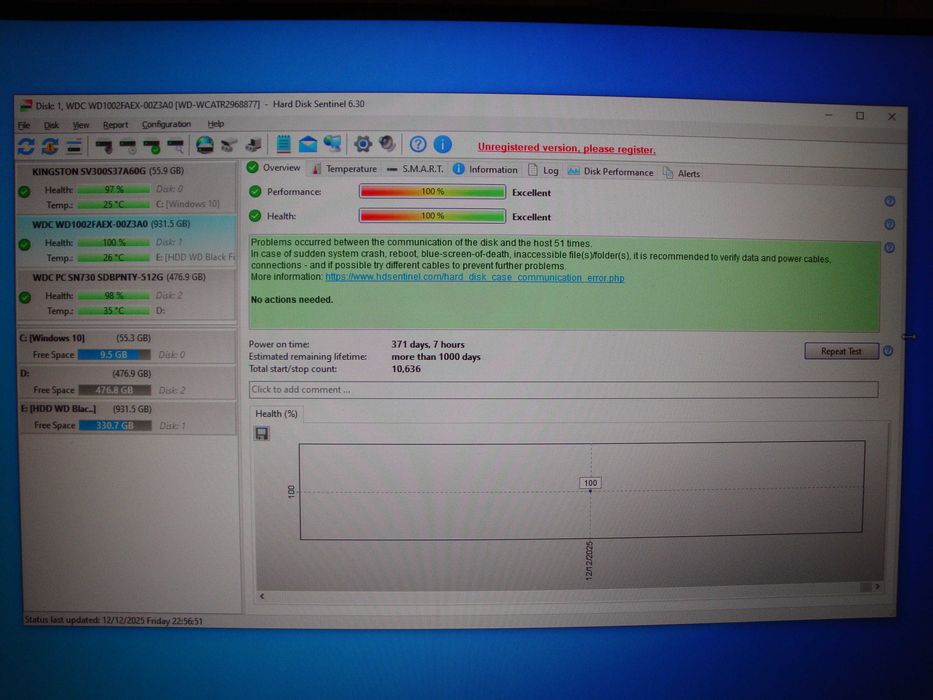Open the View menu
This screenshot has width=933, height=700.
pyautogui.click(x=81, y=125)
